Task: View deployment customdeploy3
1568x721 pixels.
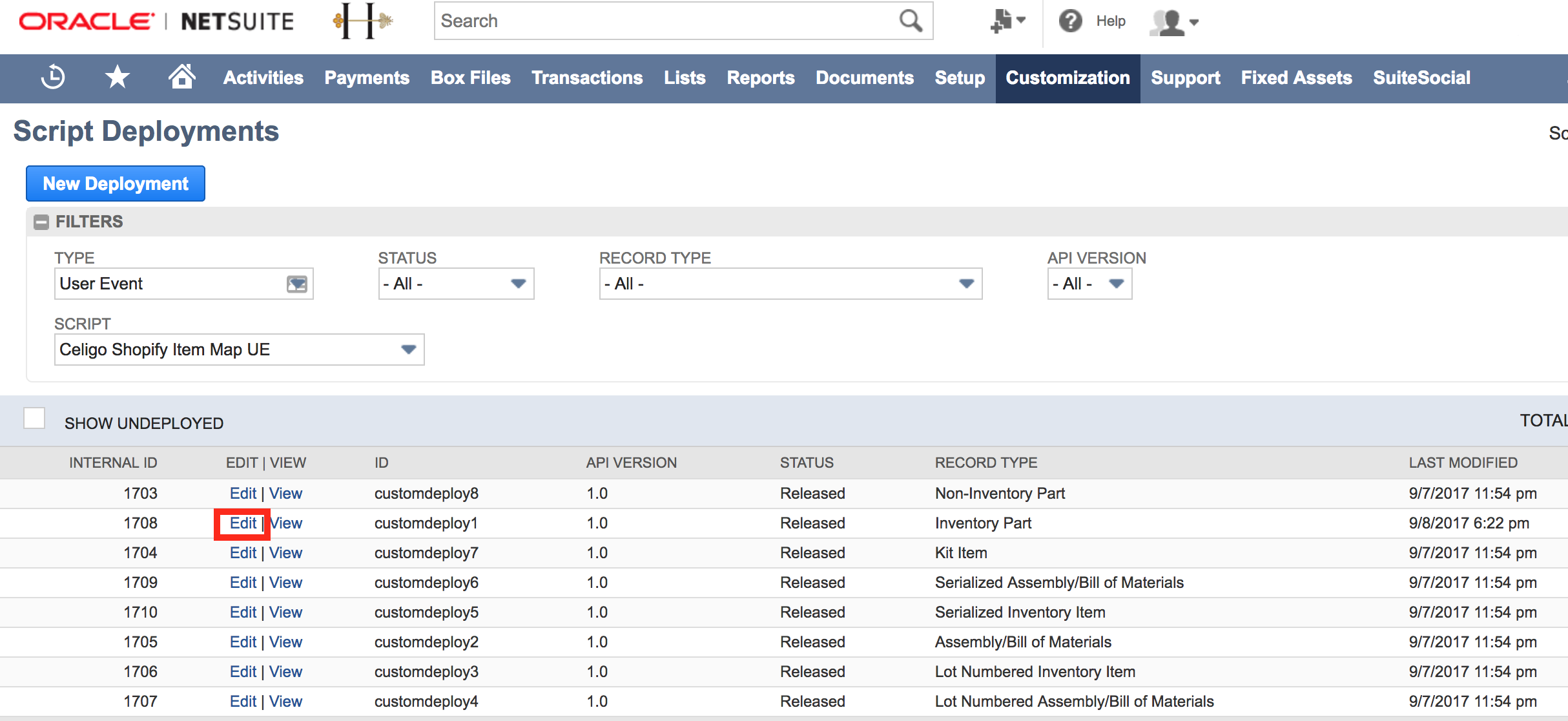Action: pyautogui.click(x=285, y=672)
